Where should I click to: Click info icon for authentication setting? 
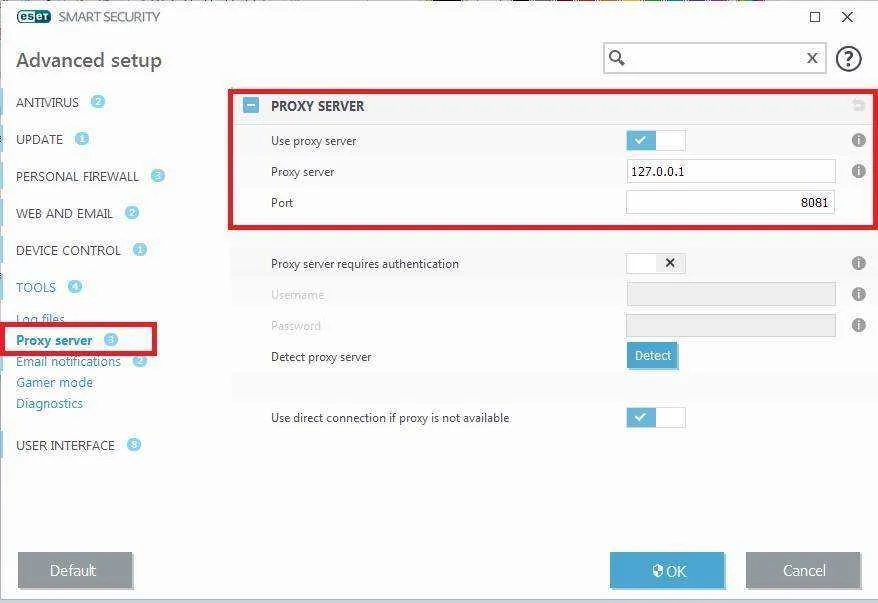point(858,263)
